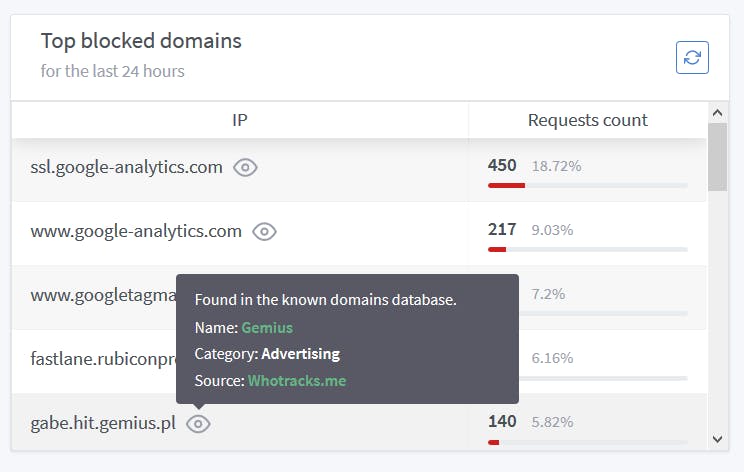The image size is (744, 472).
Task: Follow the Whotracks.me source link
Action: tap(297, 381)
